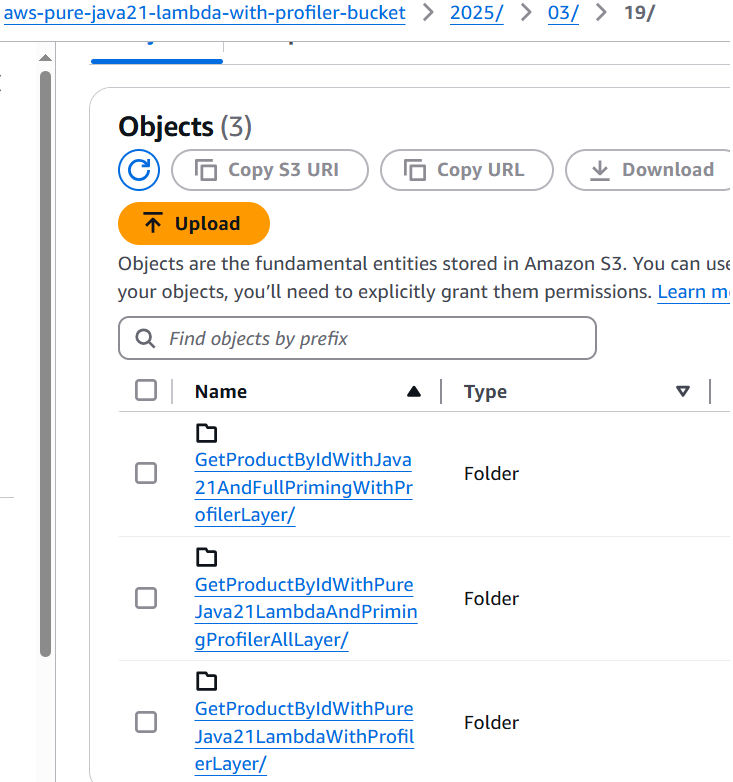This screenshot has height=782, width=733.
Task: Select checkbox for GetProductByIdWithJava21AndFullPrimingWithProfilerLayer
Action: 146,473
